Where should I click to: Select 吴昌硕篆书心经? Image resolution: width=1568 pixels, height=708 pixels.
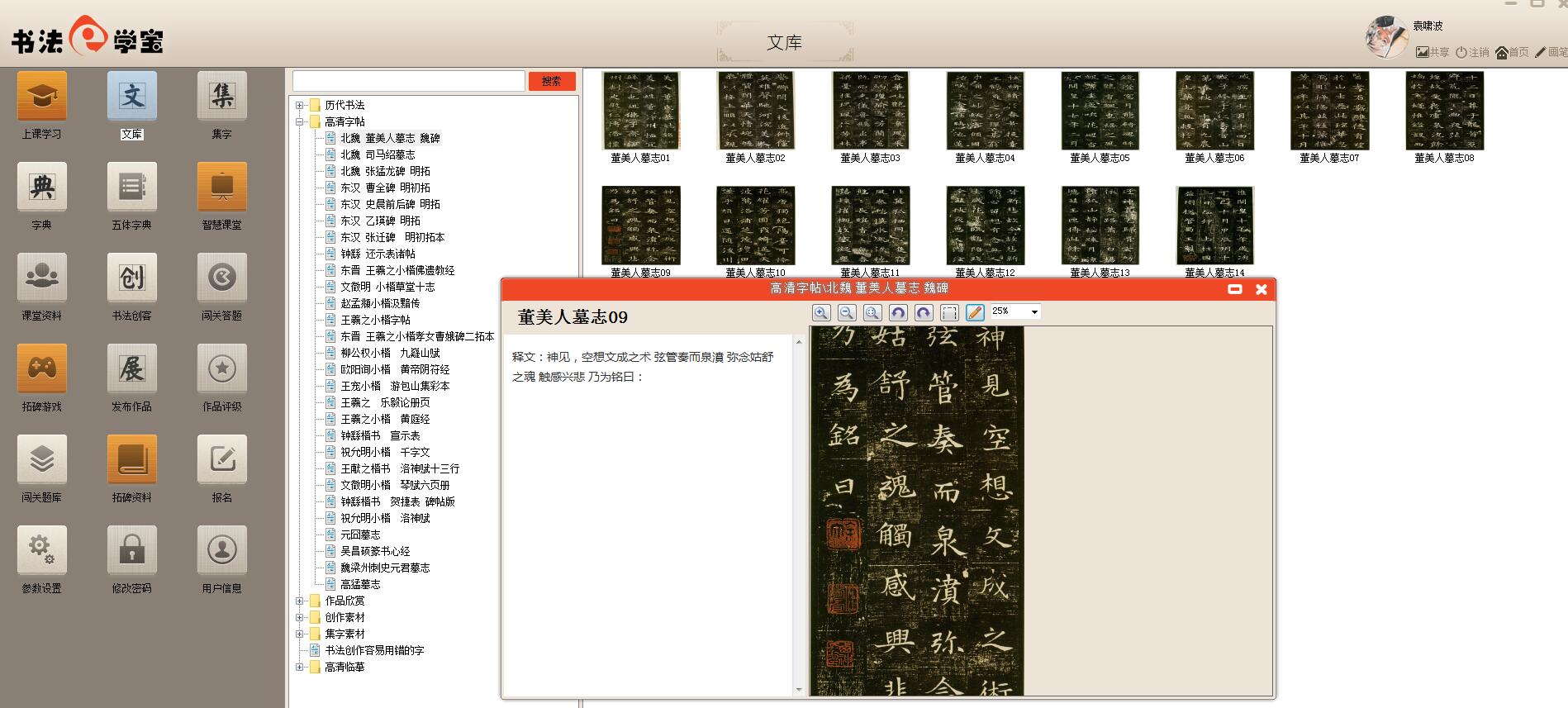[375, 551]
